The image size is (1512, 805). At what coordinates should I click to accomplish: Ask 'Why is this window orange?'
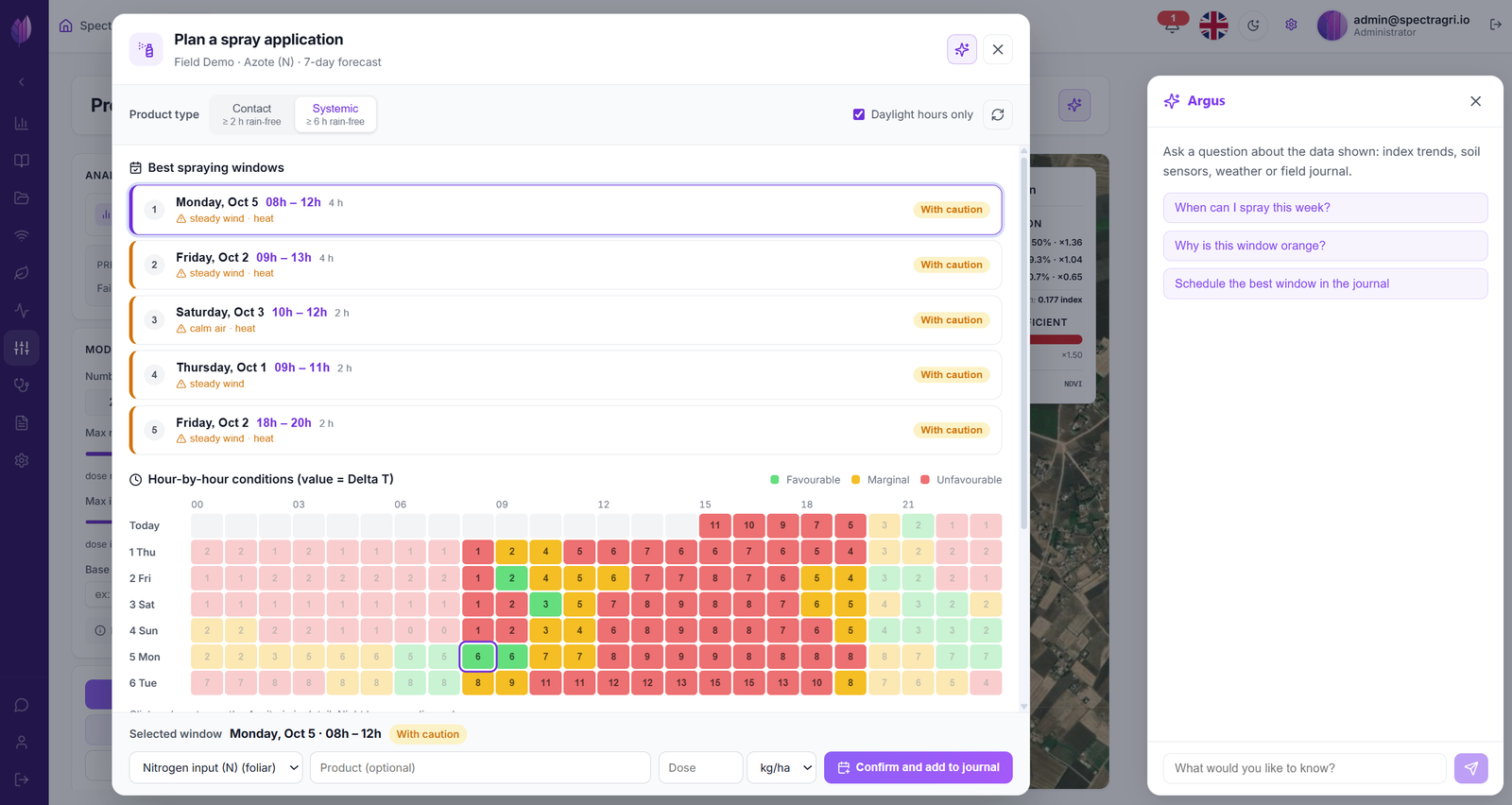click(x=1325, y=246)
